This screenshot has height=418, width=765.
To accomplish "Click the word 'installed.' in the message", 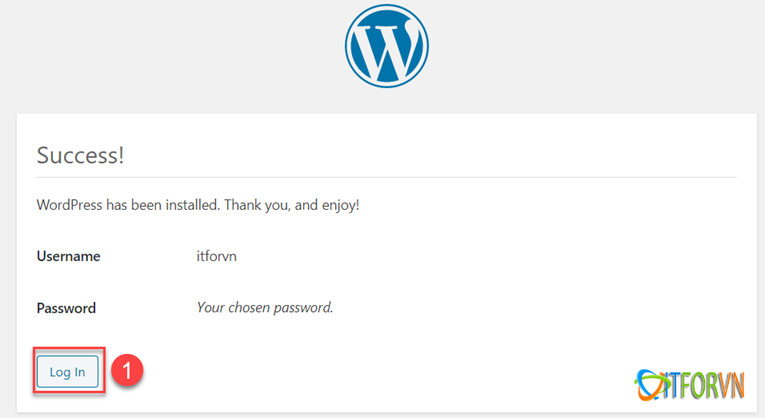I will tap(189, 205).
